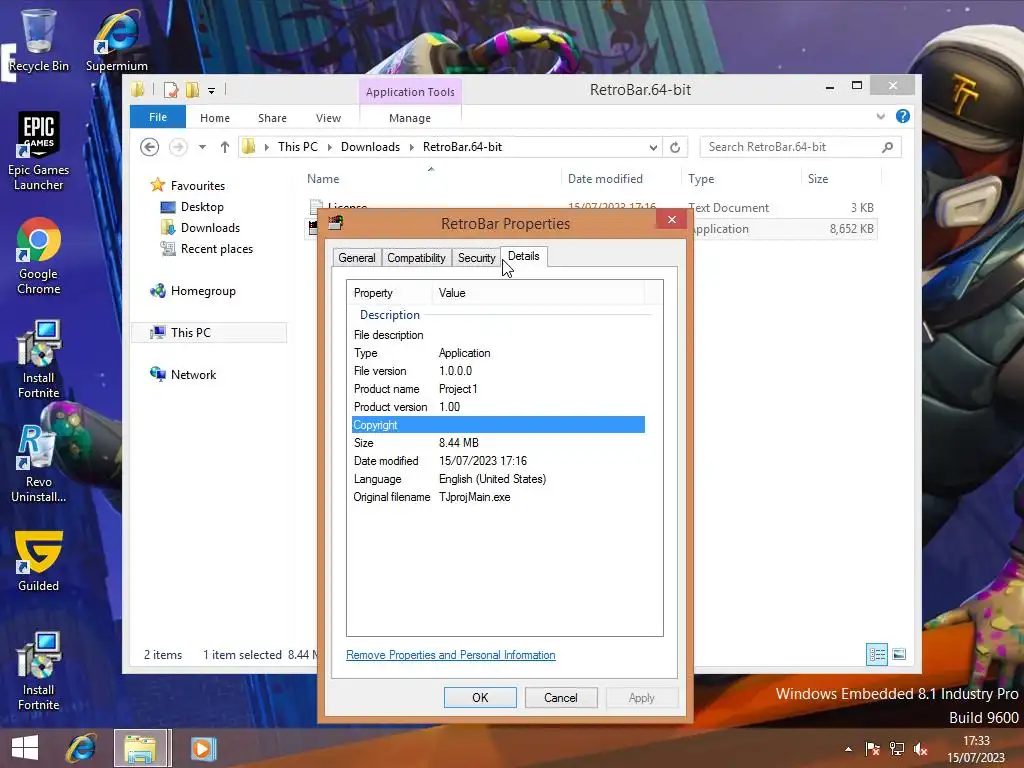
Task: Select Recent places in navigation pane
Action: (x=217, y=249)
